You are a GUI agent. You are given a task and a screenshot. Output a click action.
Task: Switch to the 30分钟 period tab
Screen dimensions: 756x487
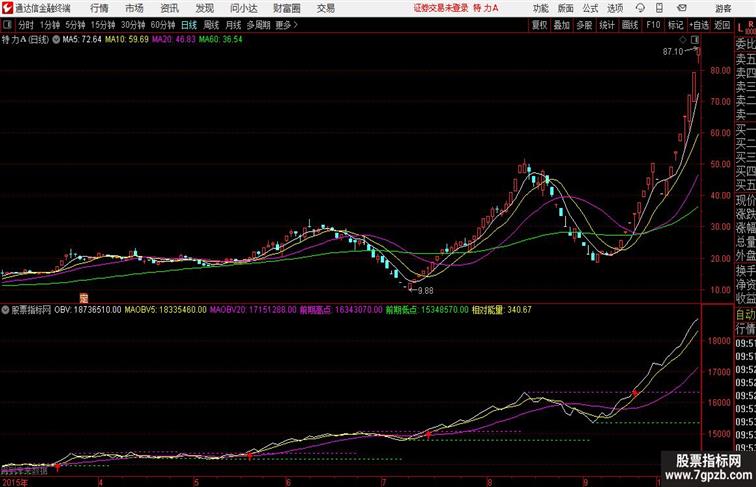click(133, 25)
